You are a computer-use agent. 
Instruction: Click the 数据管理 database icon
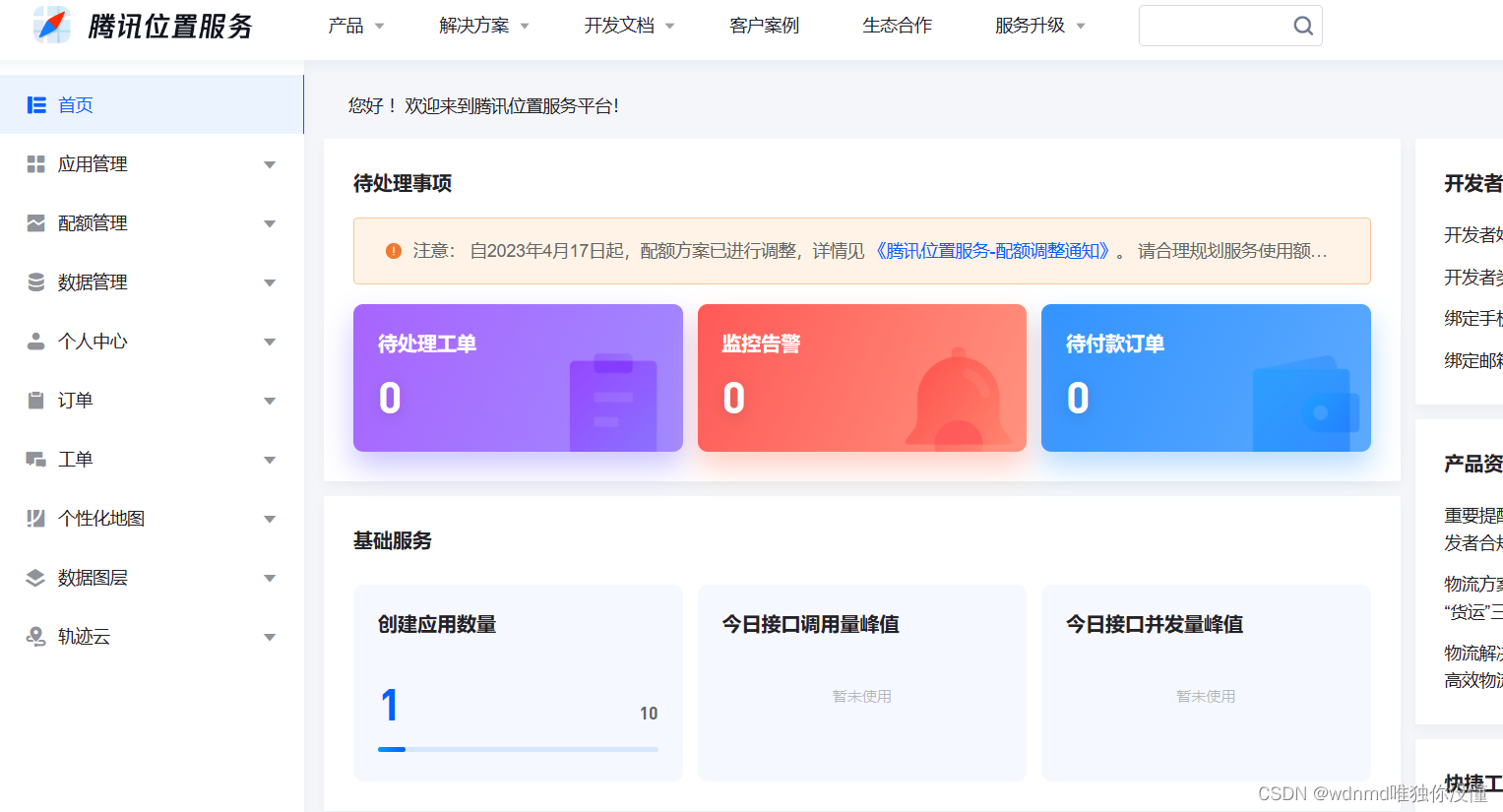click(x=36, y=282)
